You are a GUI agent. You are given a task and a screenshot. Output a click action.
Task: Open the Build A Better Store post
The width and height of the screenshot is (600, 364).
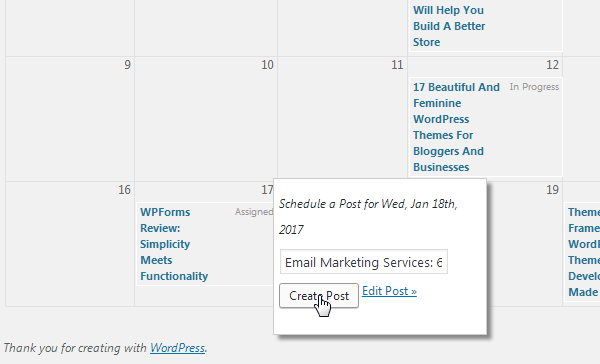[x=449, y=26]
